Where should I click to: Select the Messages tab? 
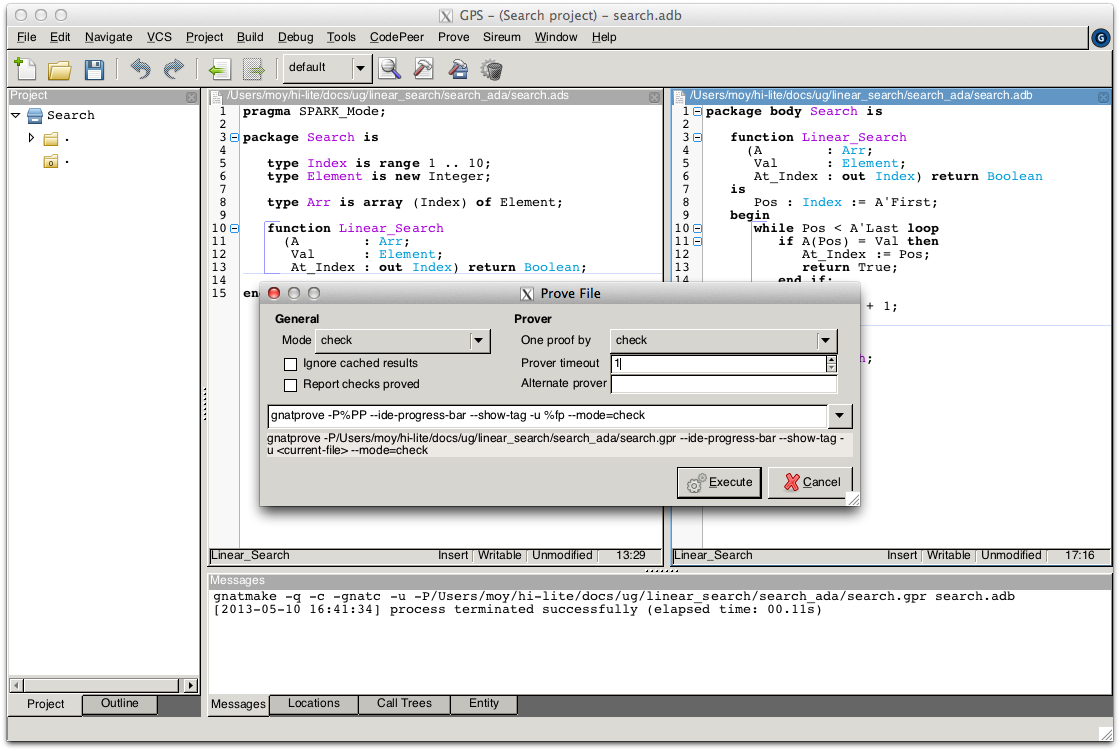[238, 705]
